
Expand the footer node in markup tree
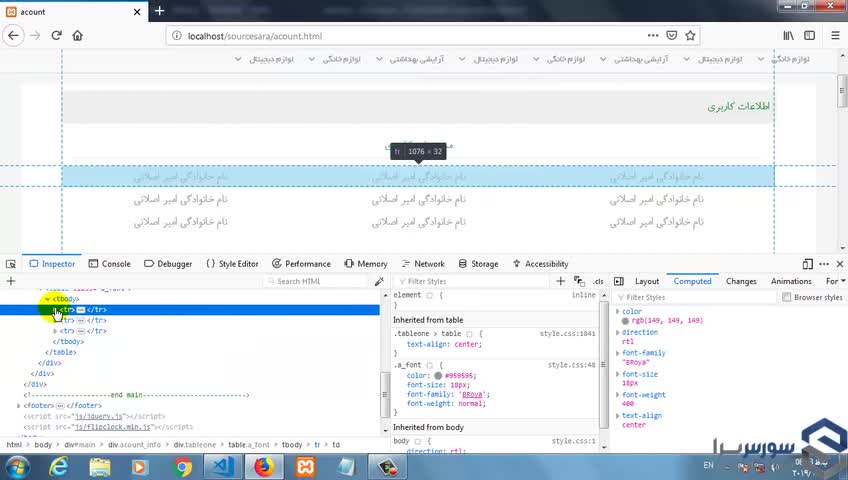pyautogui.click(x=19, y=405)
